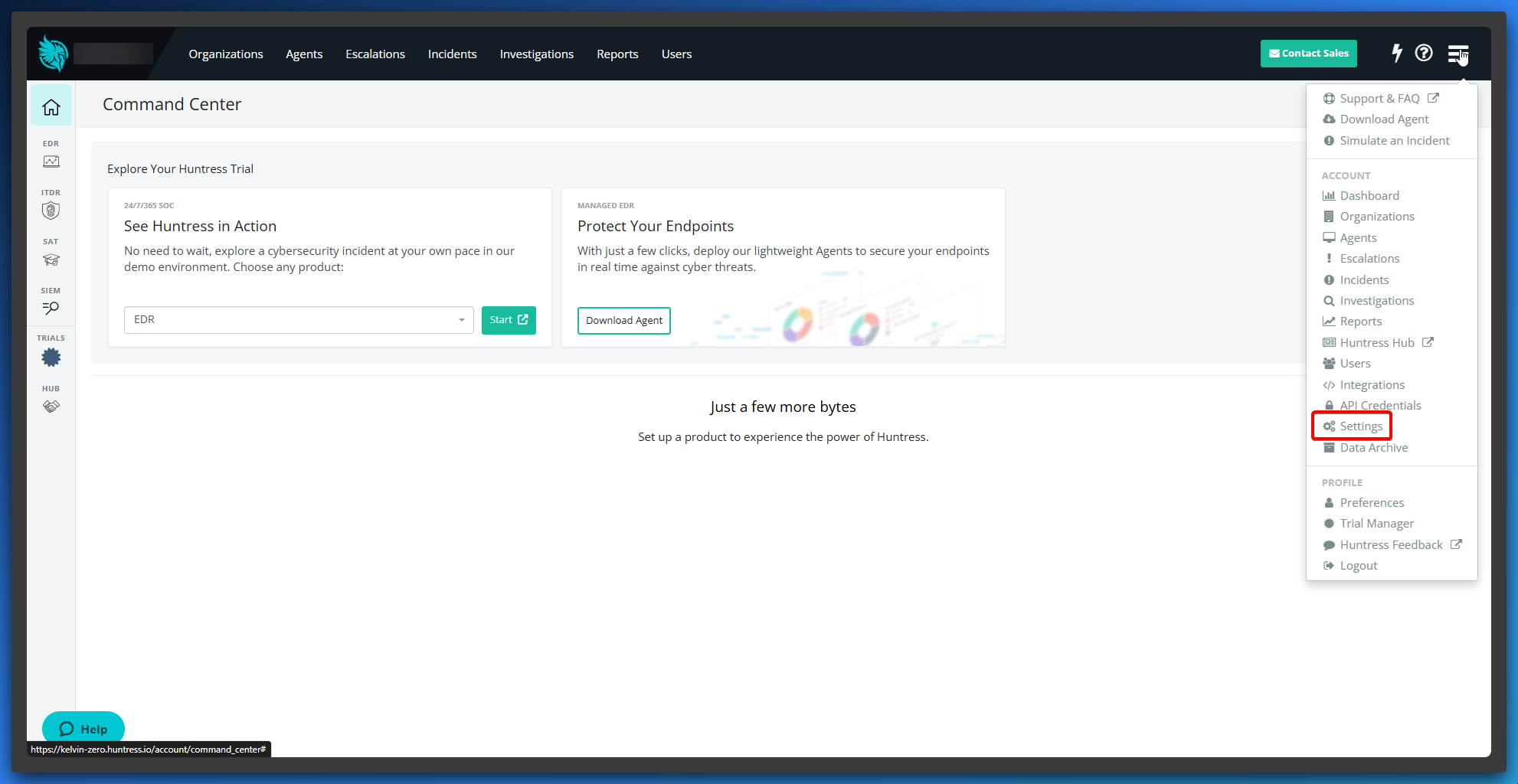Select Dashboard in account menu
Screen dimensions: 1518x784
pos(1361,195)
